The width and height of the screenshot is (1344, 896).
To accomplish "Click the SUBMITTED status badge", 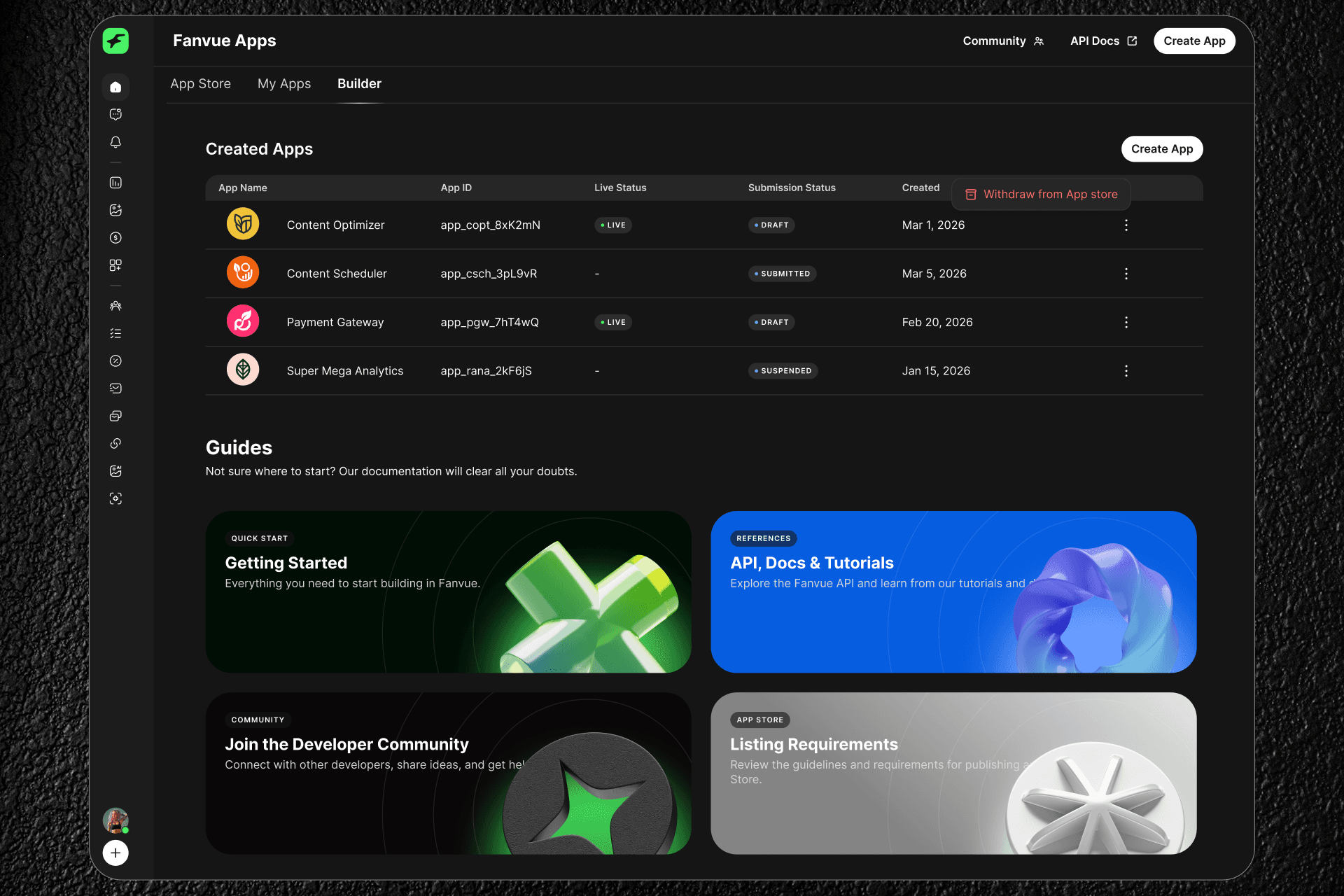I will (782, 274).
